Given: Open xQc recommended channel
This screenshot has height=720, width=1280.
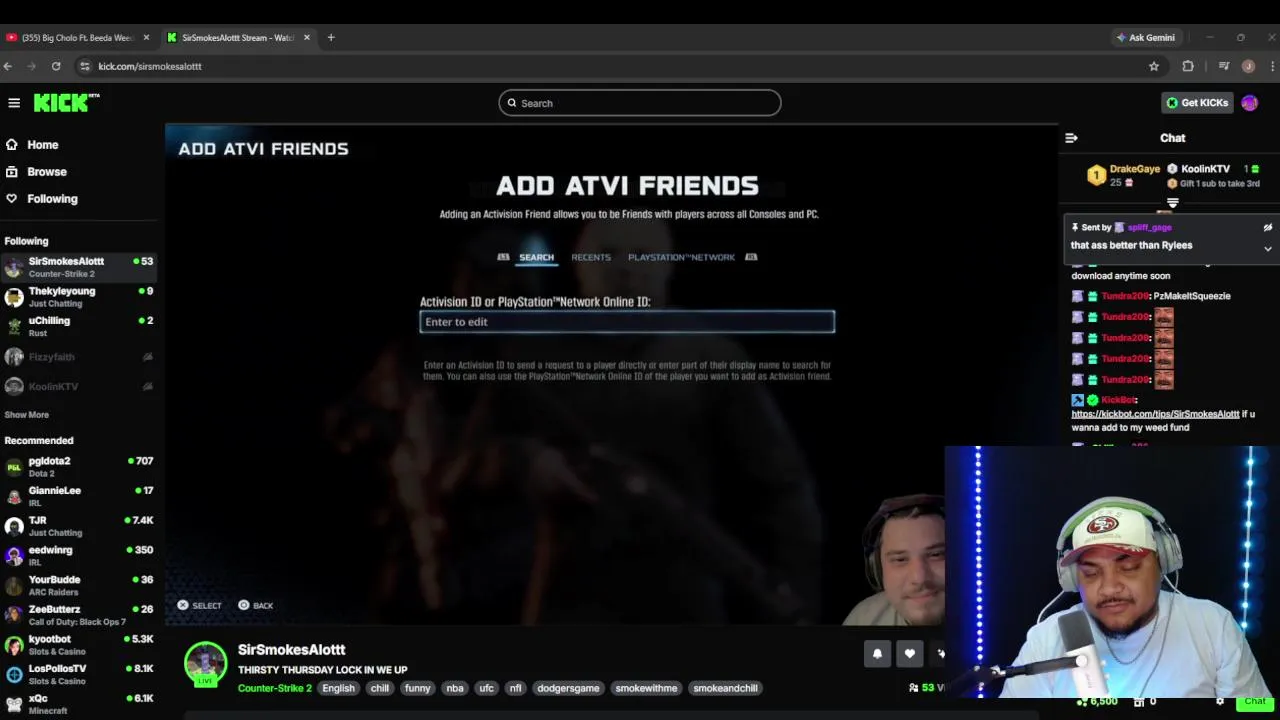Looking at the screenshot, I should pyautogui.click(x=80, y=704).
